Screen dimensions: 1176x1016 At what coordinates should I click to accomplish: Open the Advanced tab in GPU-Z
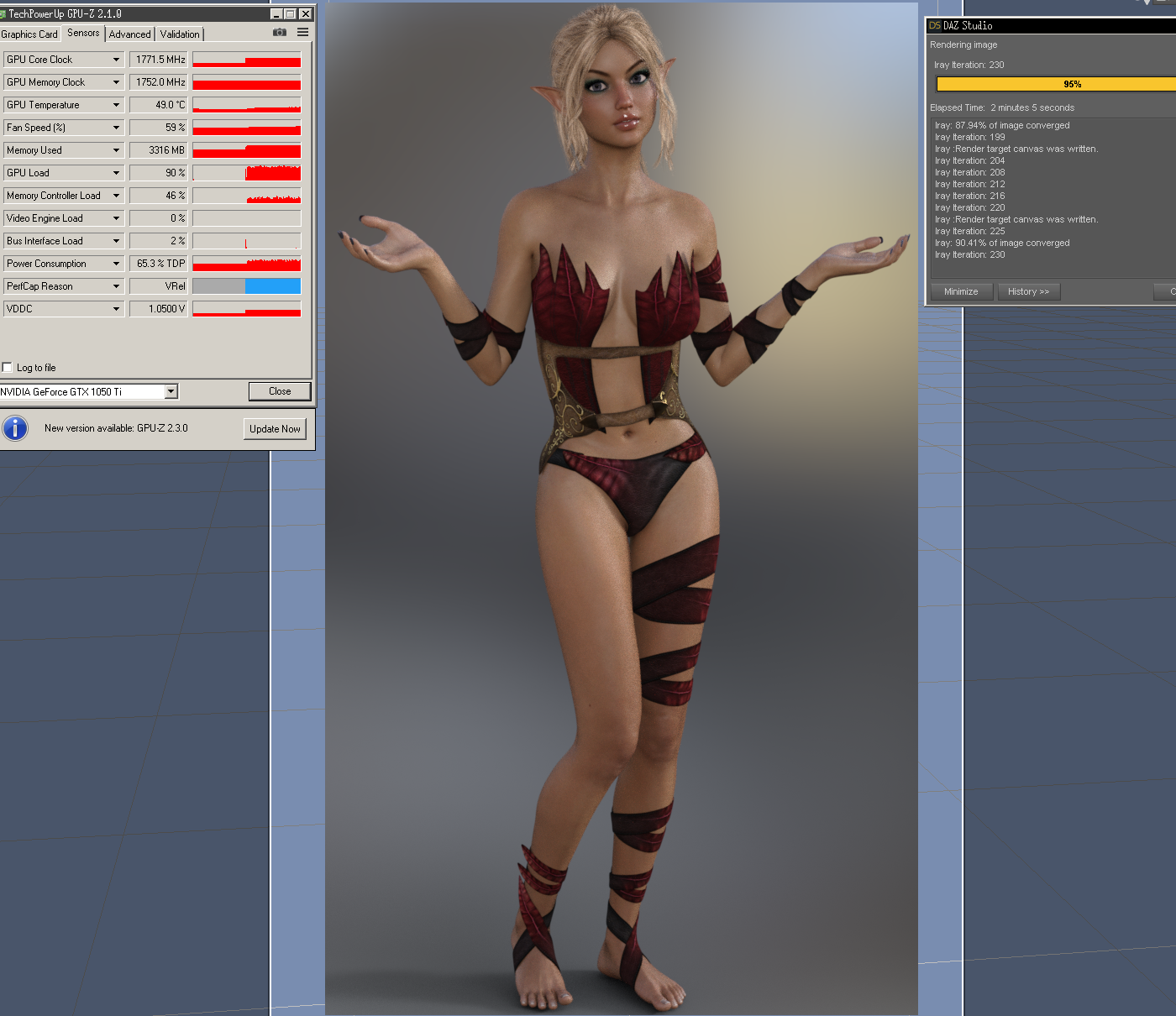(130, 34)
